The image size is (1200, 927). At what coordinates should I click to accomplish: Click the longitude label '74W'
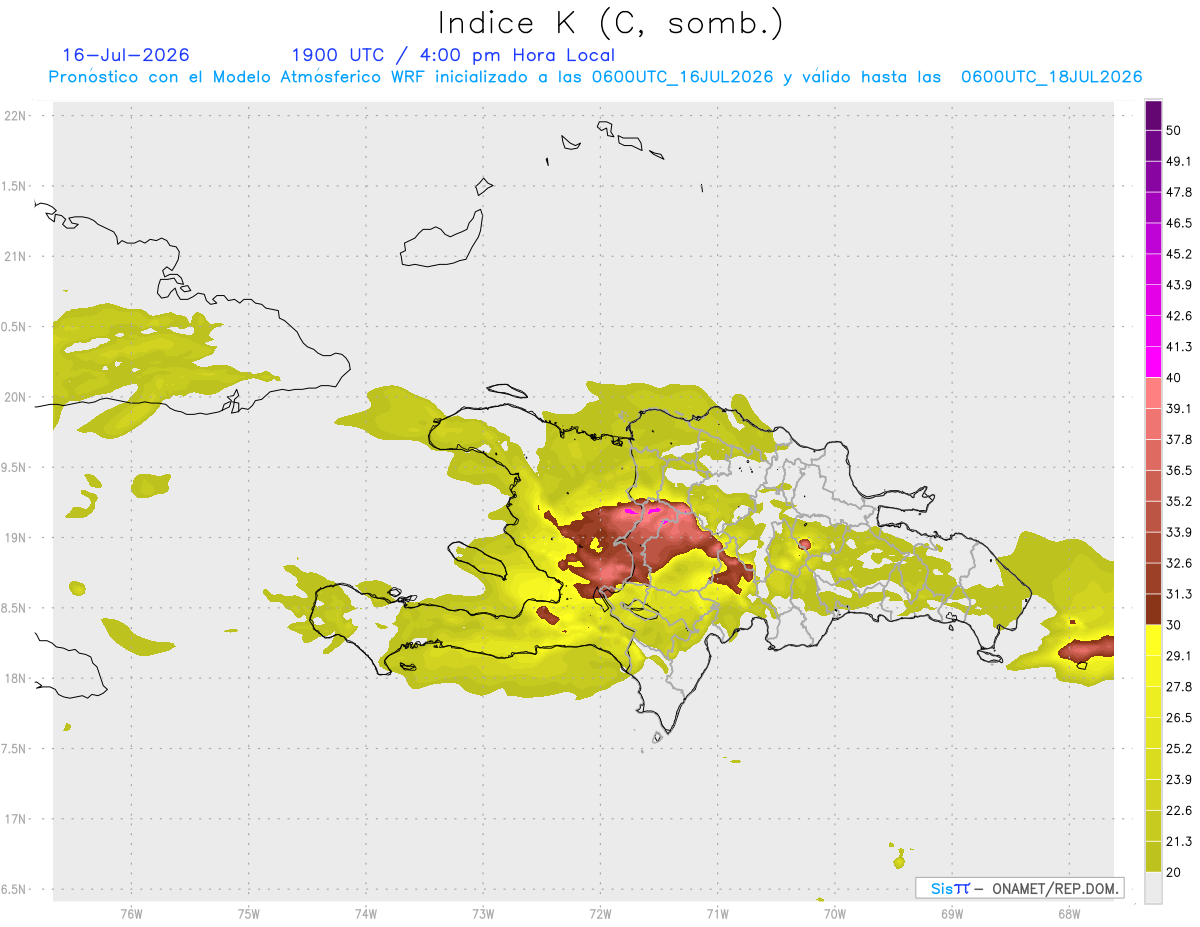point(366,913)
